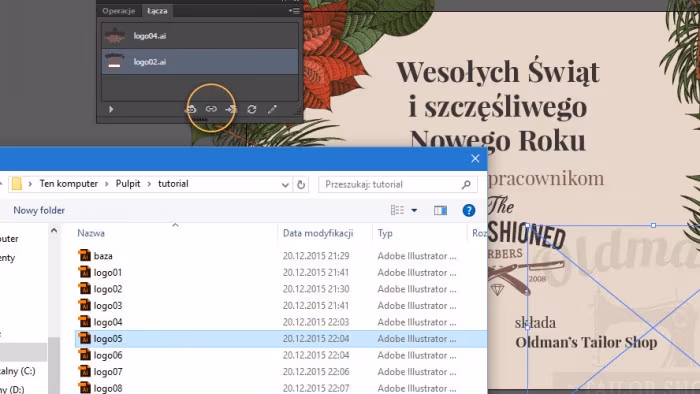Click the 20.12.2015 21:29 date cell
The image size is (700, 394).
click(316, 256)
